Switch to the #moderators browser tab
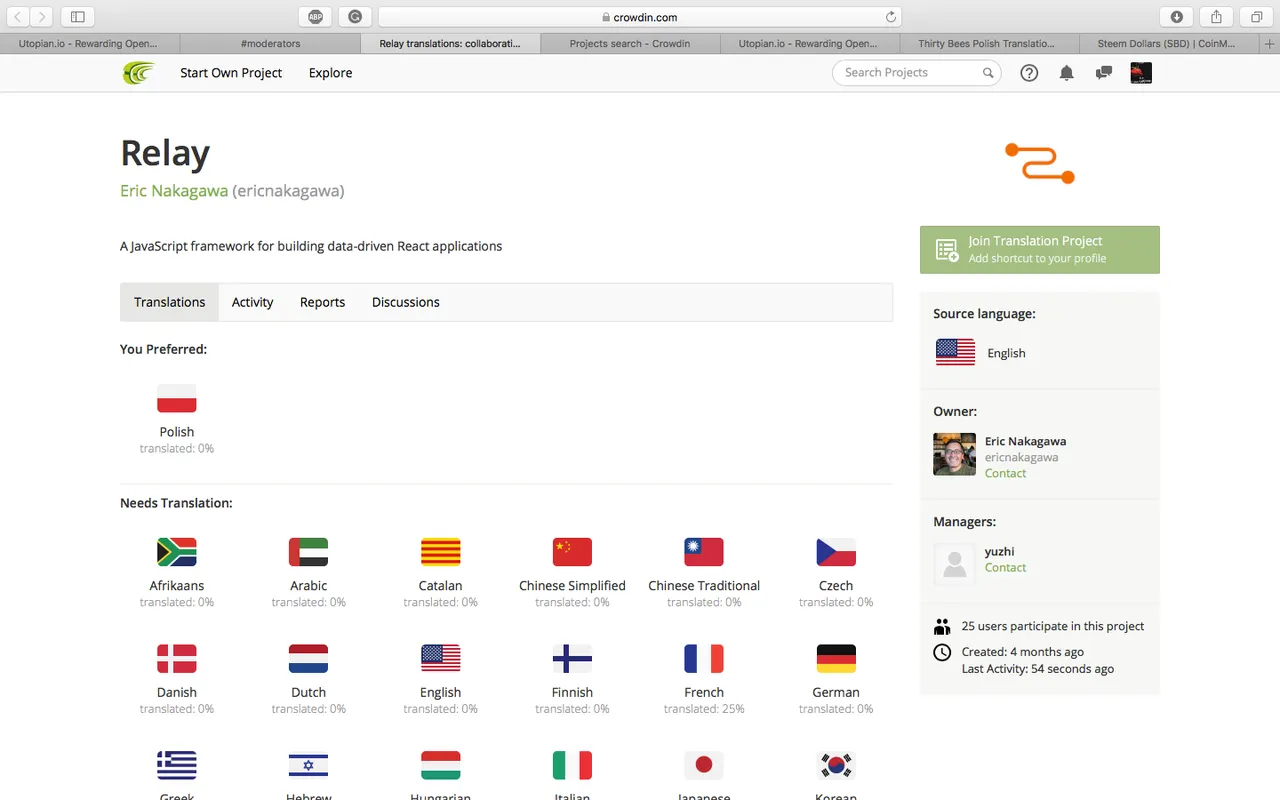This screenshot has height=800, width=1280. pos(270,44)
